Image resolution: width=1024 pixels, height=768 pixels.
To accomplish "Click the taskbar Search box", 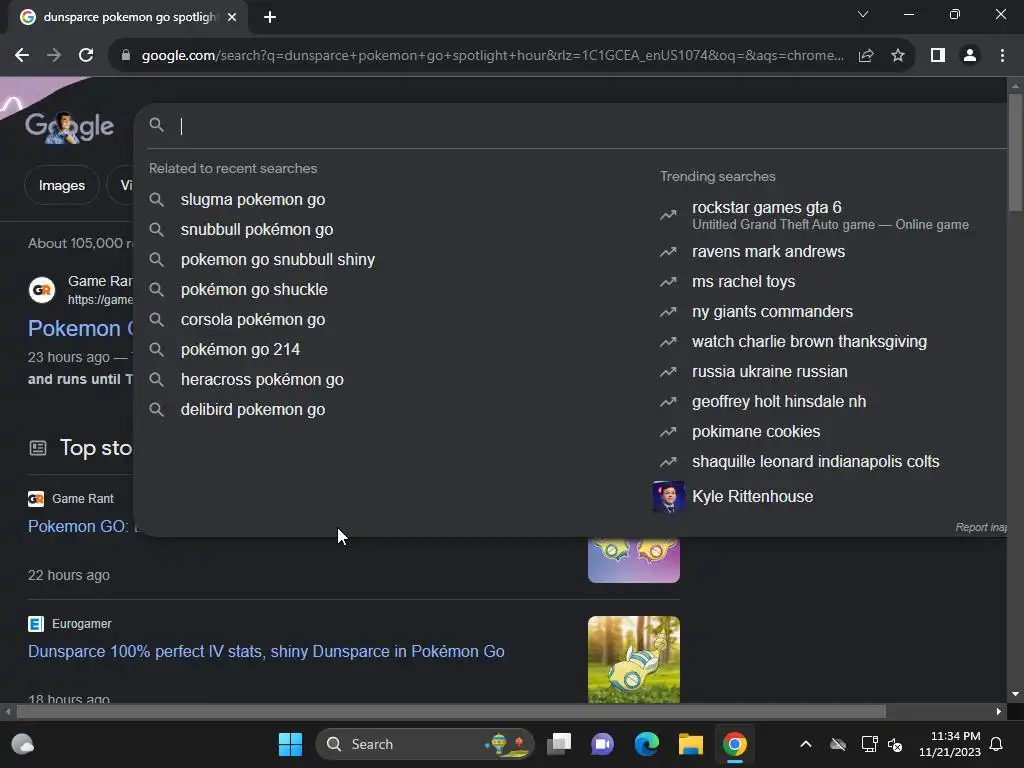I will click(424, 744).
